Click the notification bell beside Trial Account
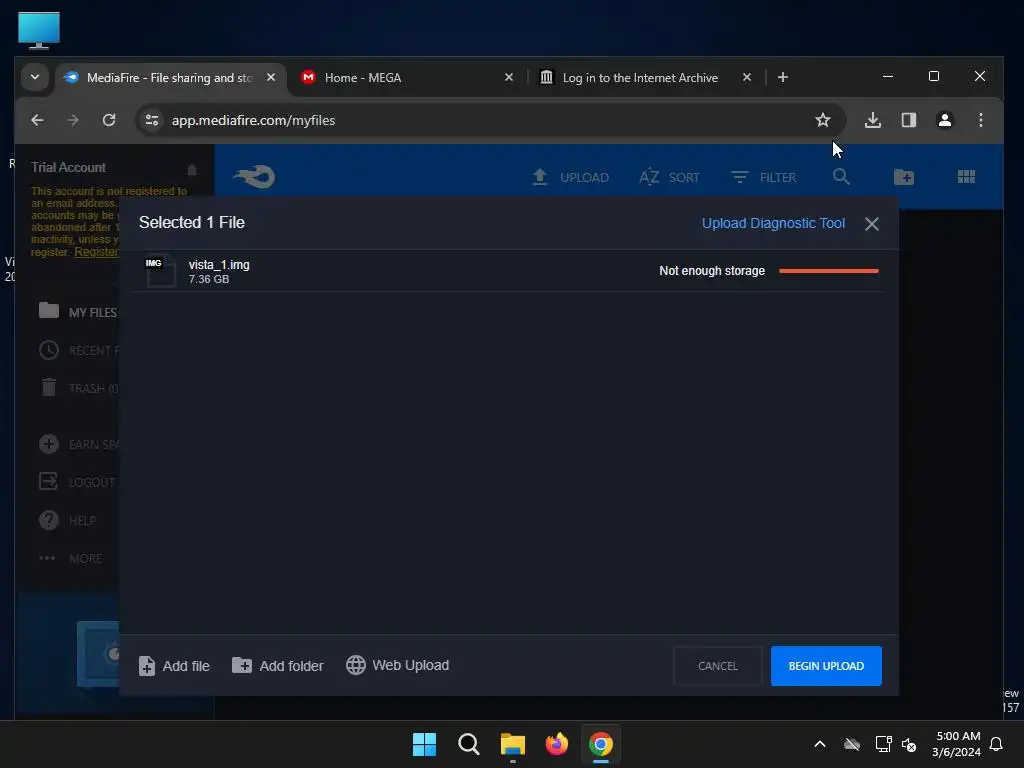The width and height of the screenshot is (1024, 768). click(192, 170)
